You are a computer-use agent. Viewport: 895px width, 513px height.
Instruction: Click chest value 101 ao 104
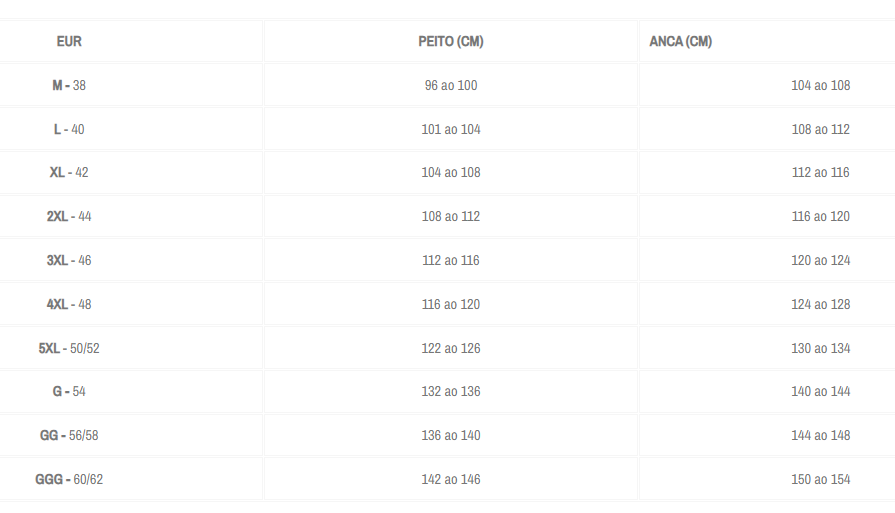pyautogui.click(x=451, y=130)
